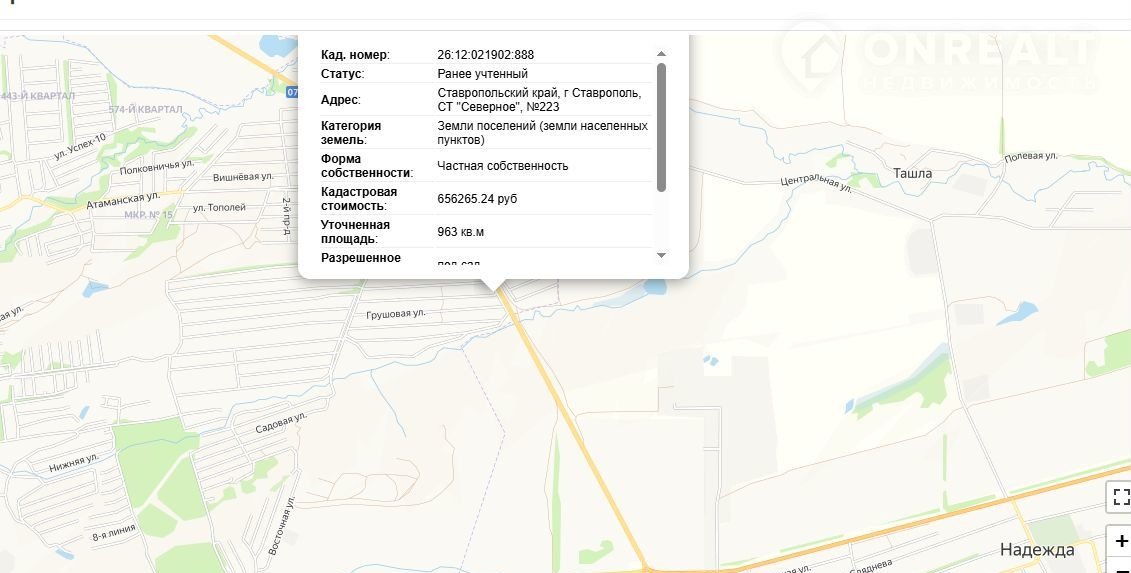Click the popup's scroll-up arrow
Viewport: 1131px width, 573px height.
[x=661, y=54]
